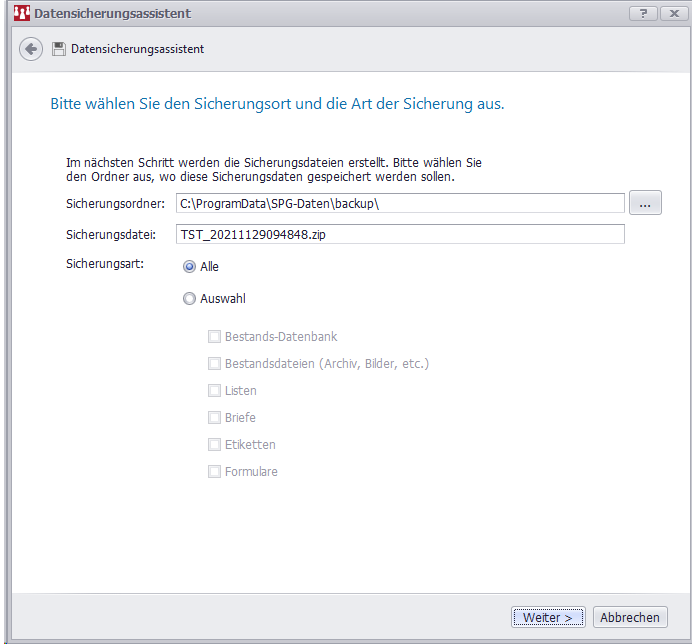
Task: Open help with the question mark button
Action: [x=643, y=13]
